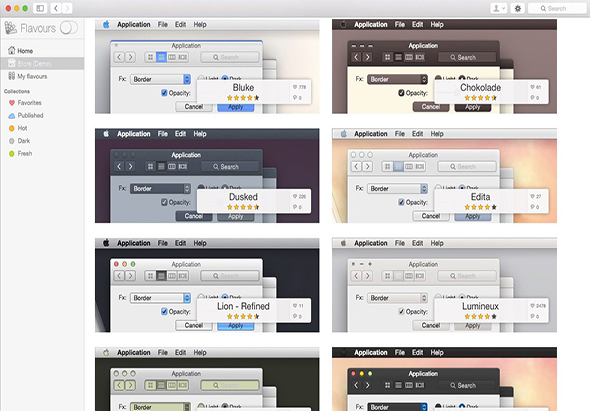
Task: Click the star rating on the Lumineux card
Action: [480, 317]
